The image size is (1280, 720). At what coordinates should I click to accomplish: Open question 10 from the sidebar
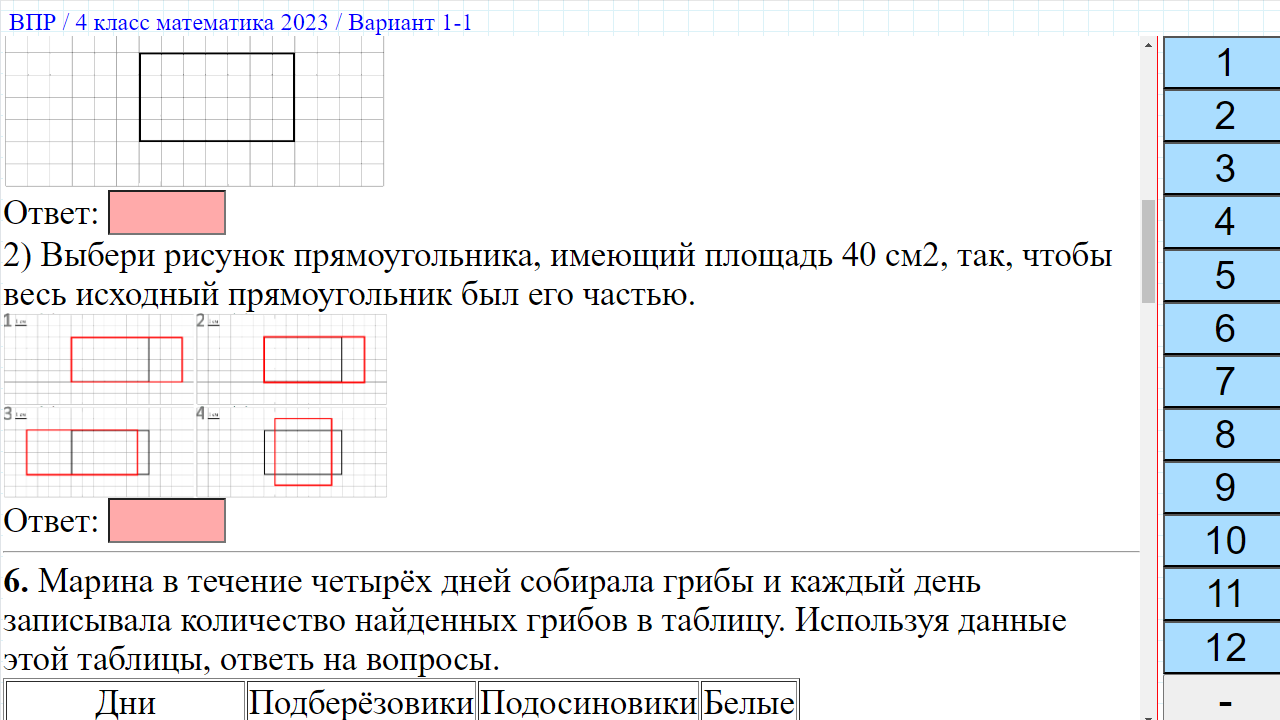click(1220, 543)
